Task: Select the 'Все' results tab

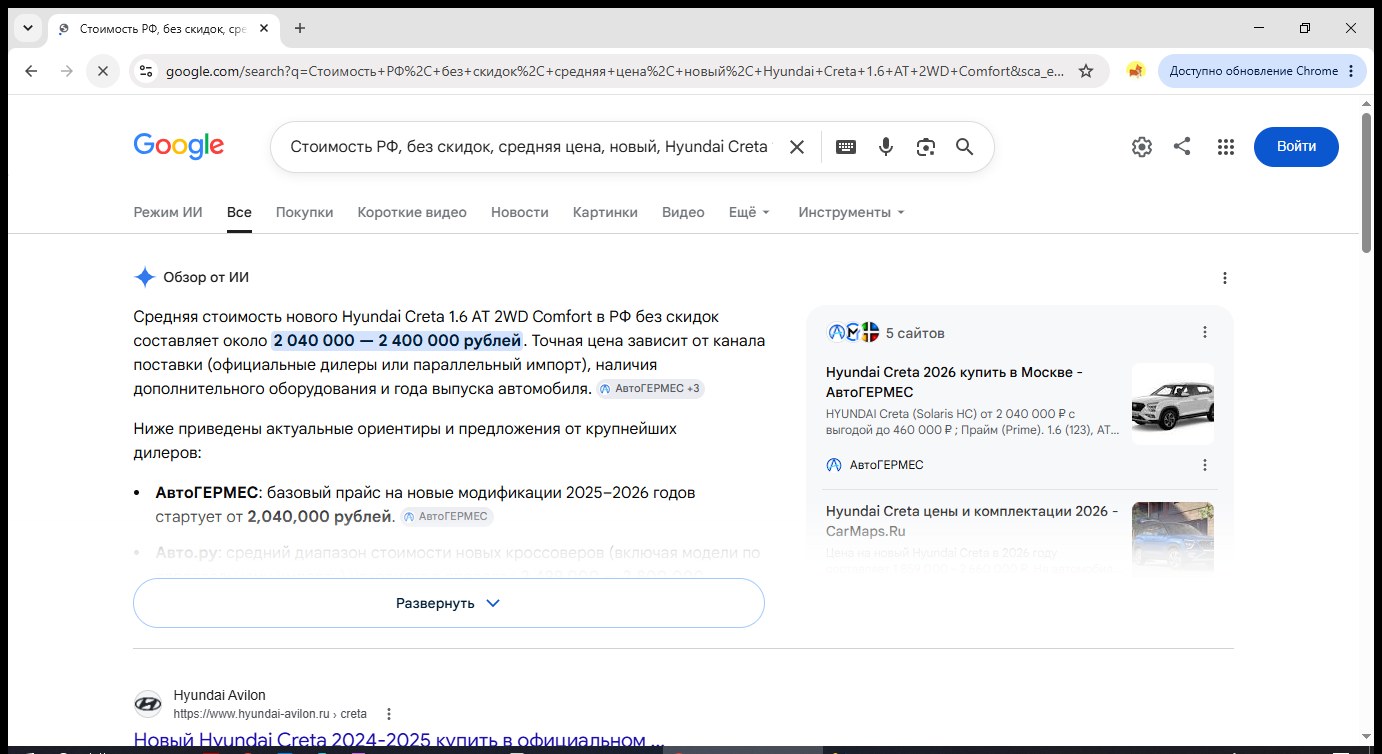Action: (x=239, y=212)
